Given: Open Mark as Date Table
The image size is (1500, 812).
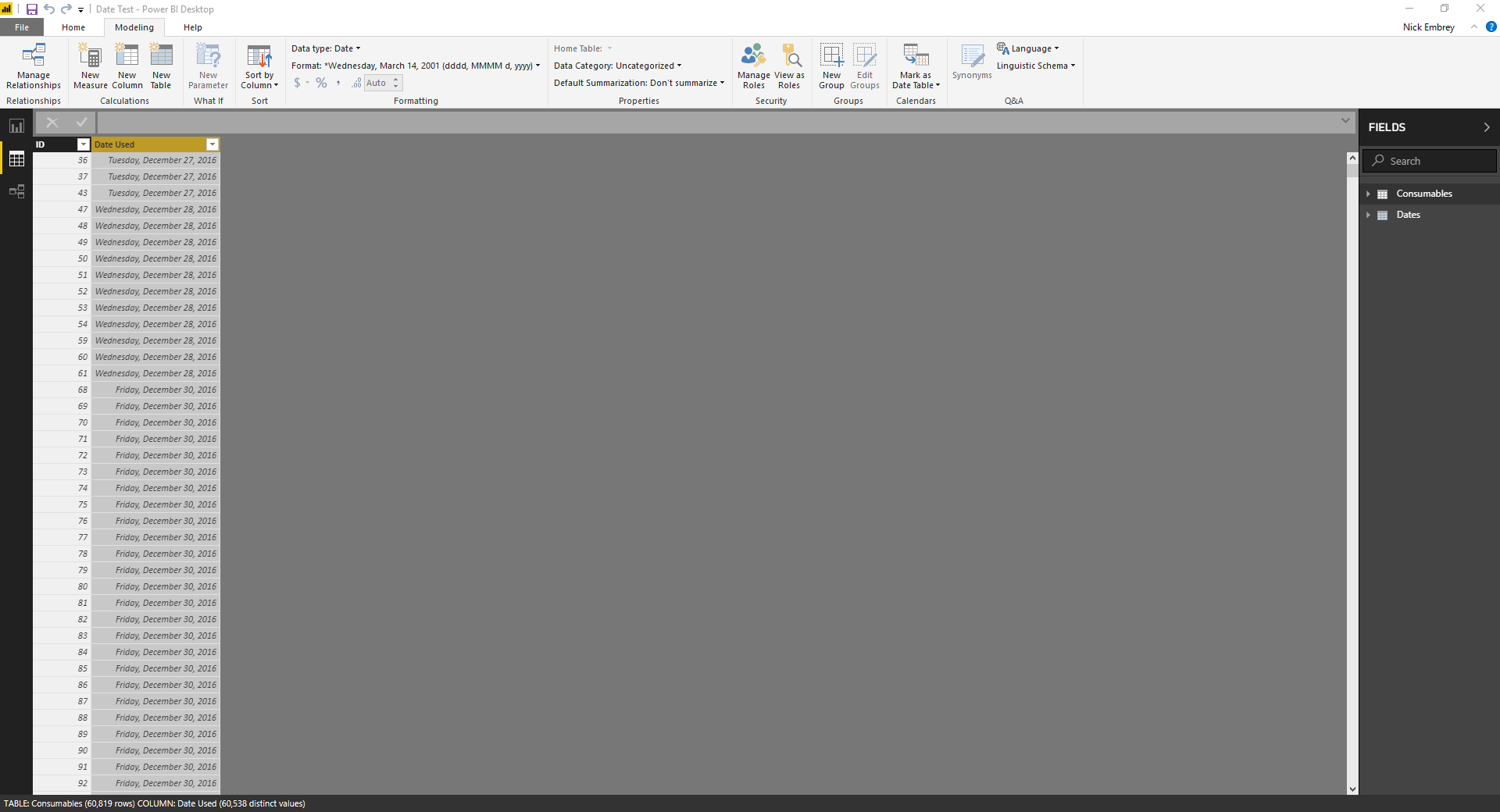Looking at the screenshot, I should click(916, 66).
